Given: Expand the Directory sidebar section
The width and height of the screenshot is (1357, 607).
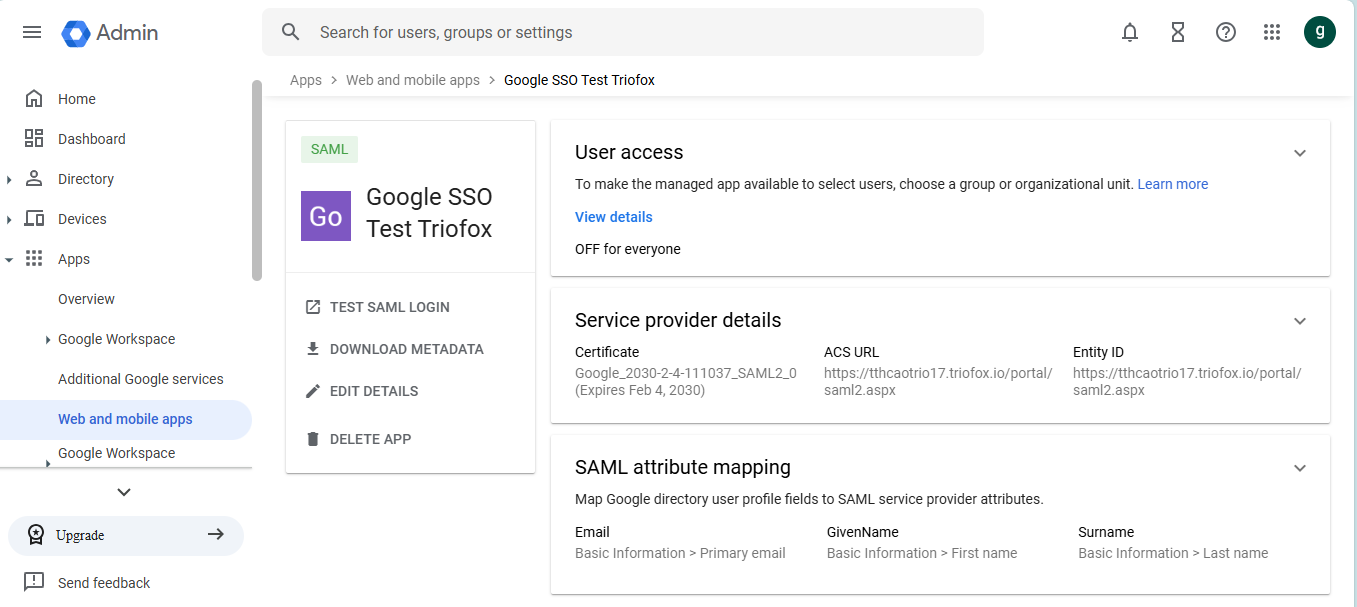Looking at the screenshot, I should [9, 180].
